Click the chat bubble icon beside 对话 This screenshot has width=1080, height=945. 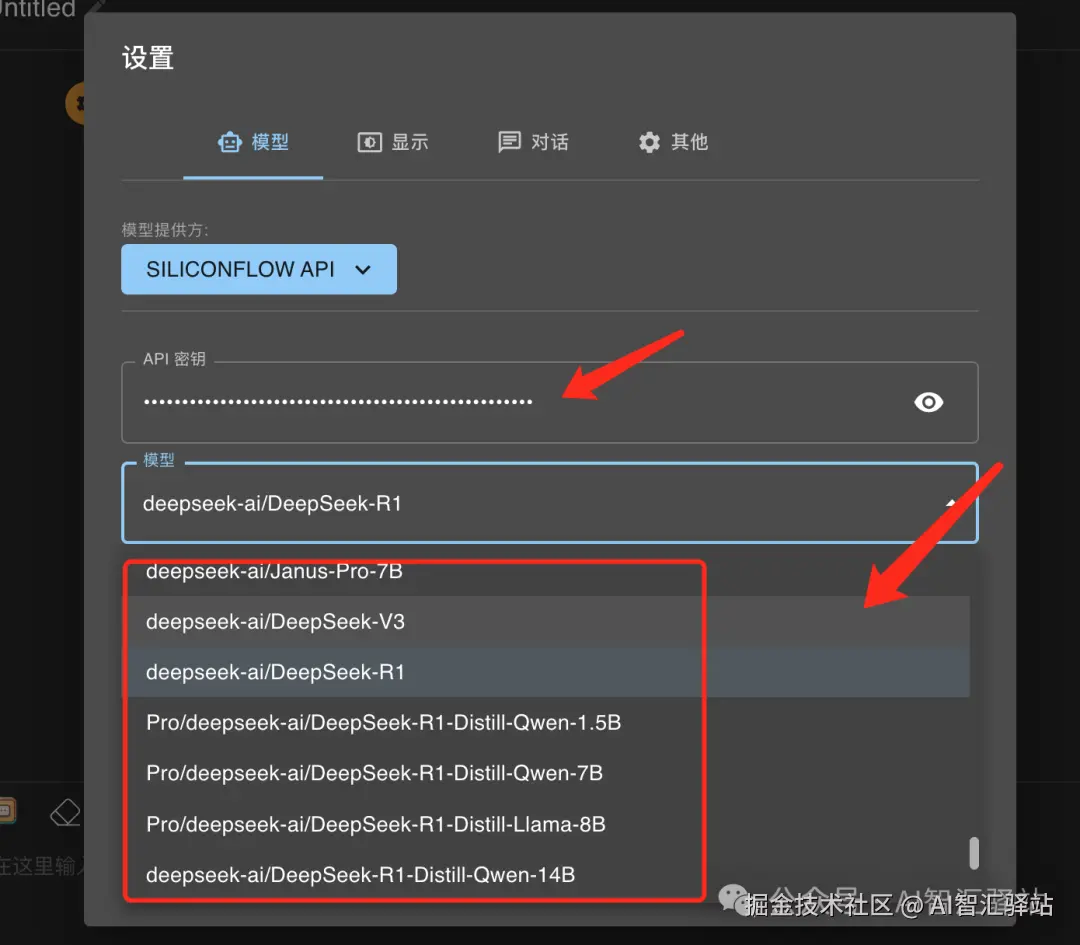[510, 143]
